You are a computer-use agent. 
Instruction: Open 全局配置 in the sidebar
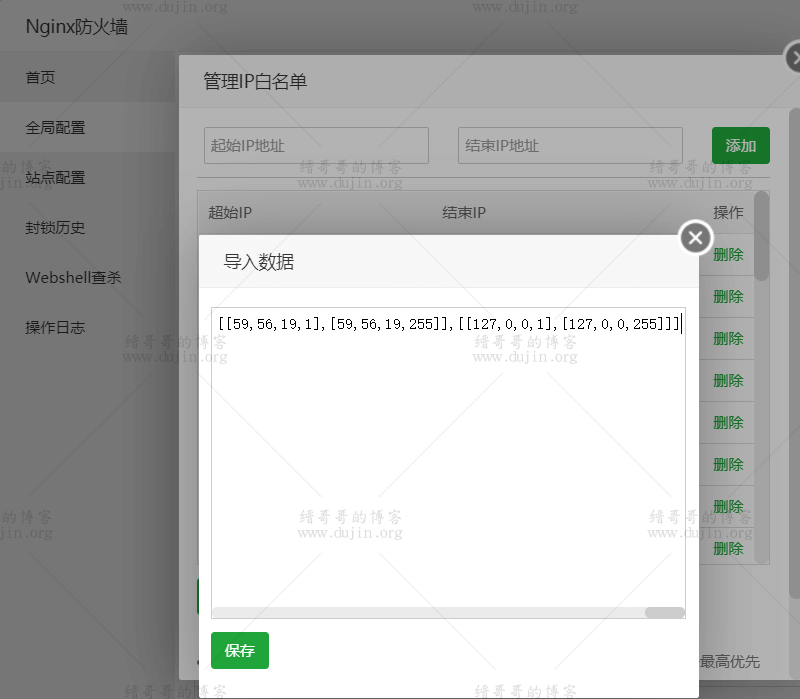coord(55,128)
